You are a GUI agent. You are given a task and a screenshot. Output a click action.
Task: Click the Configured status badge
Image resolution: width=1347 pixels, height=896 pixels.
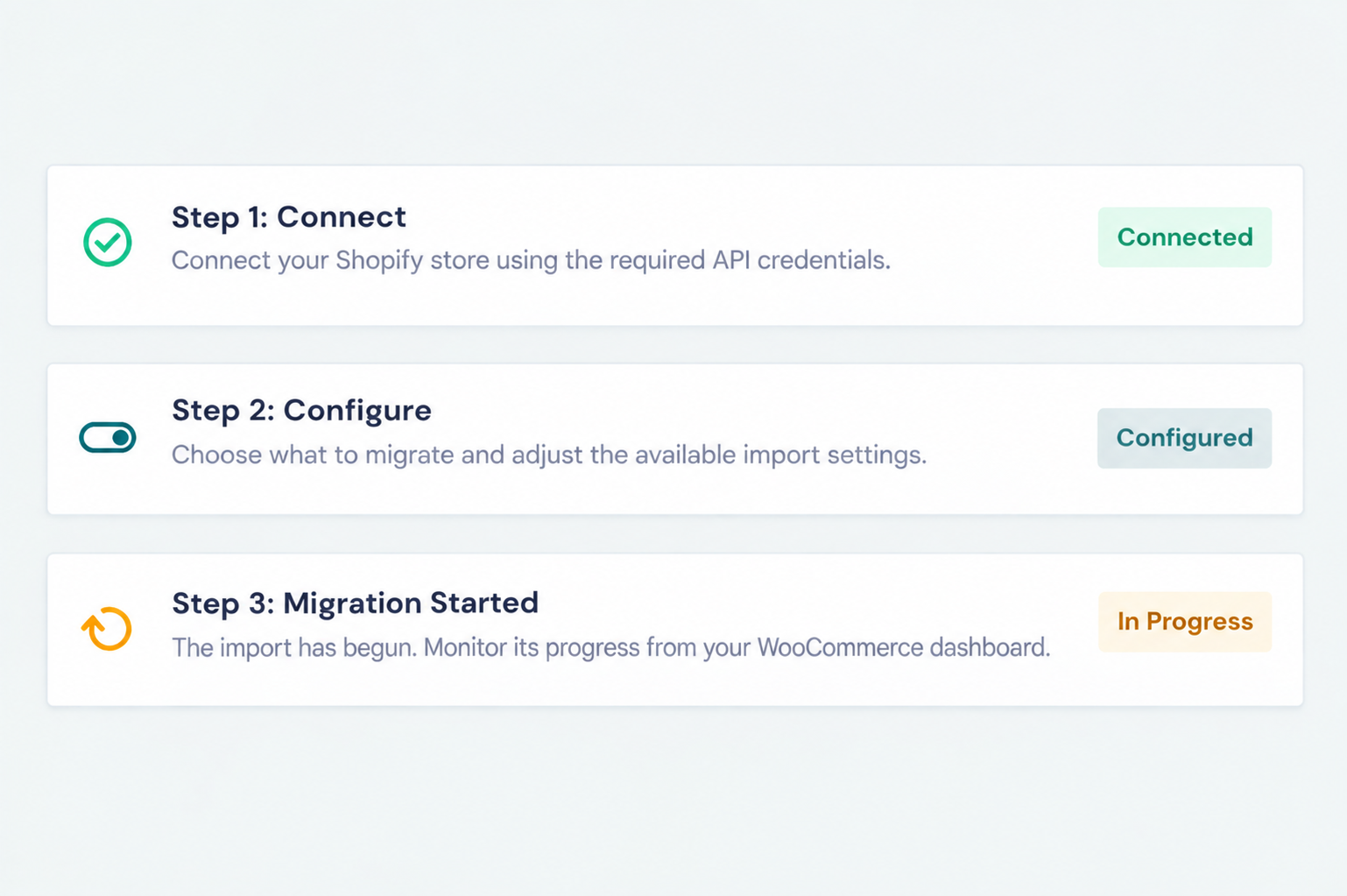[x=1184, y=438]
